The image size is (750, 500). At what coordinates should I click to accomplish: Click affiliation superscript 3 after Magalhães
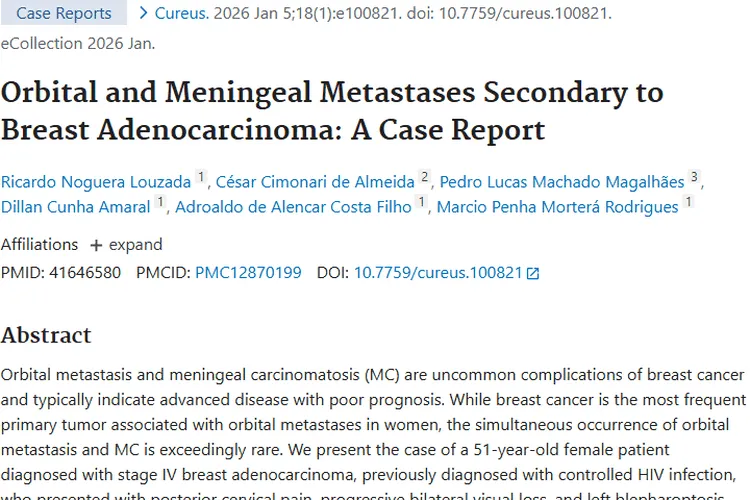point(694,177)
